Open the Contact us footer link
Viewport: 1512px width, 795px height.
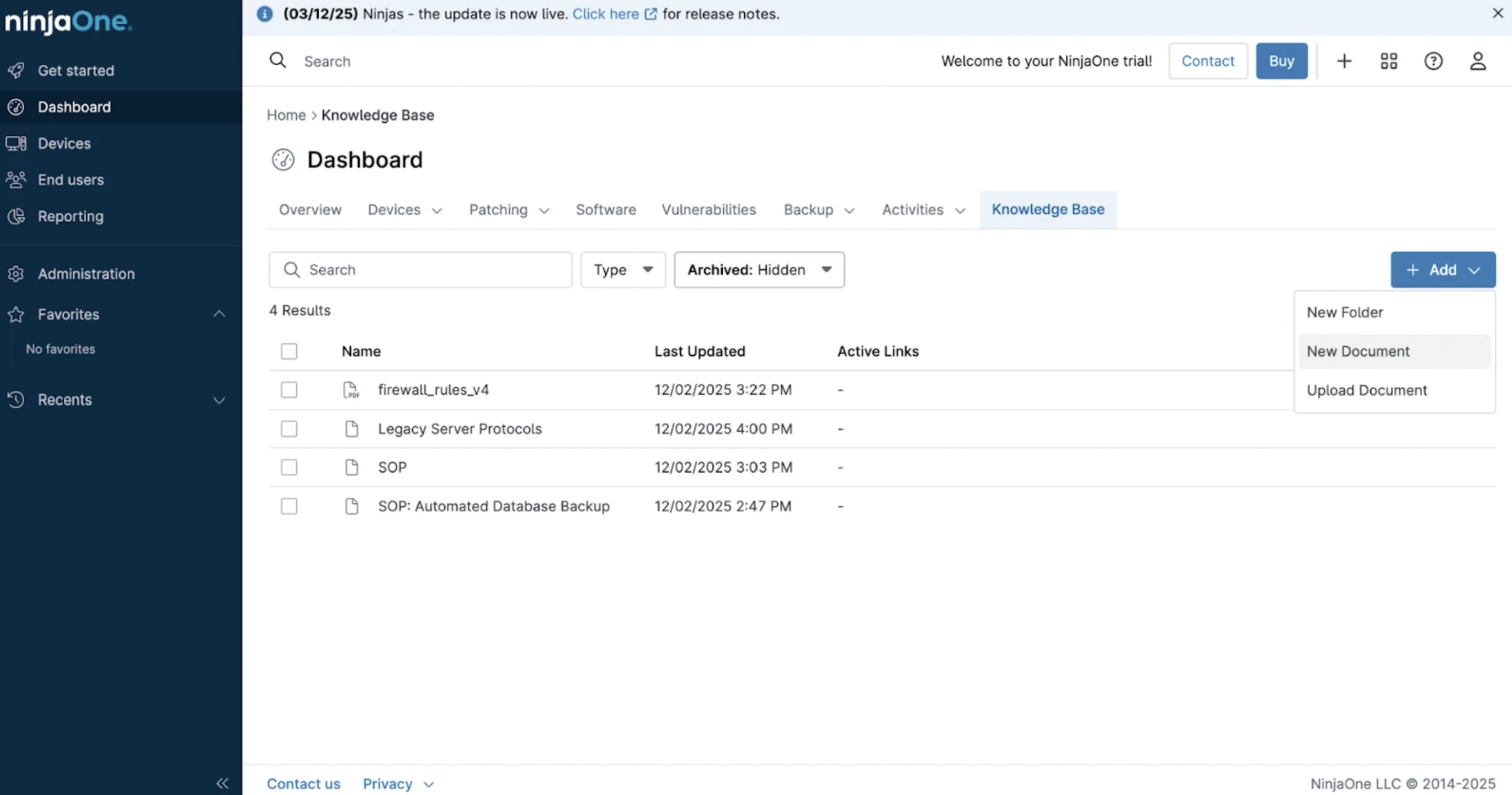coord(304,784)
